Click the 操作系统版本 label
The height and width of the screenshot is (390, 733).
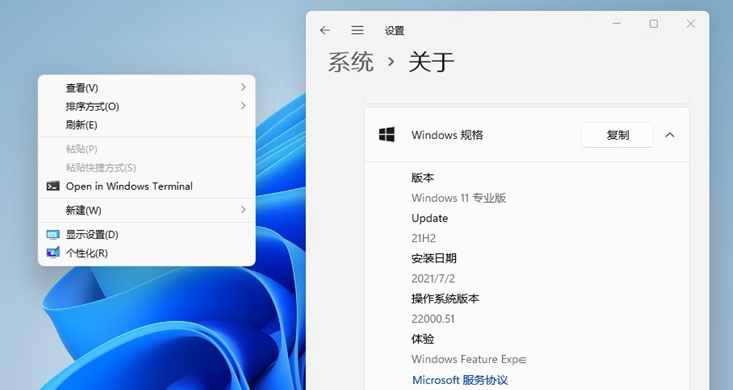pos(445,298)
